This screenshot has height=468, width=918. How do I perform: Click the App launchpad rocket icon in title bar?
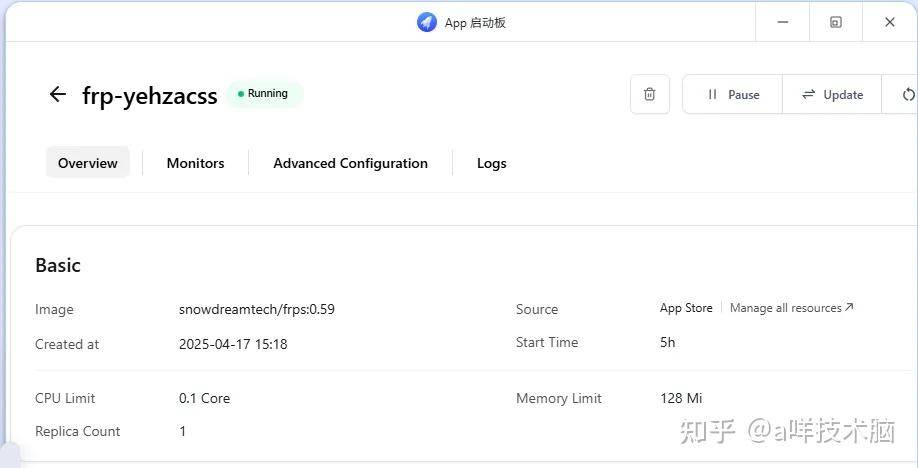[x=427, y=22]
